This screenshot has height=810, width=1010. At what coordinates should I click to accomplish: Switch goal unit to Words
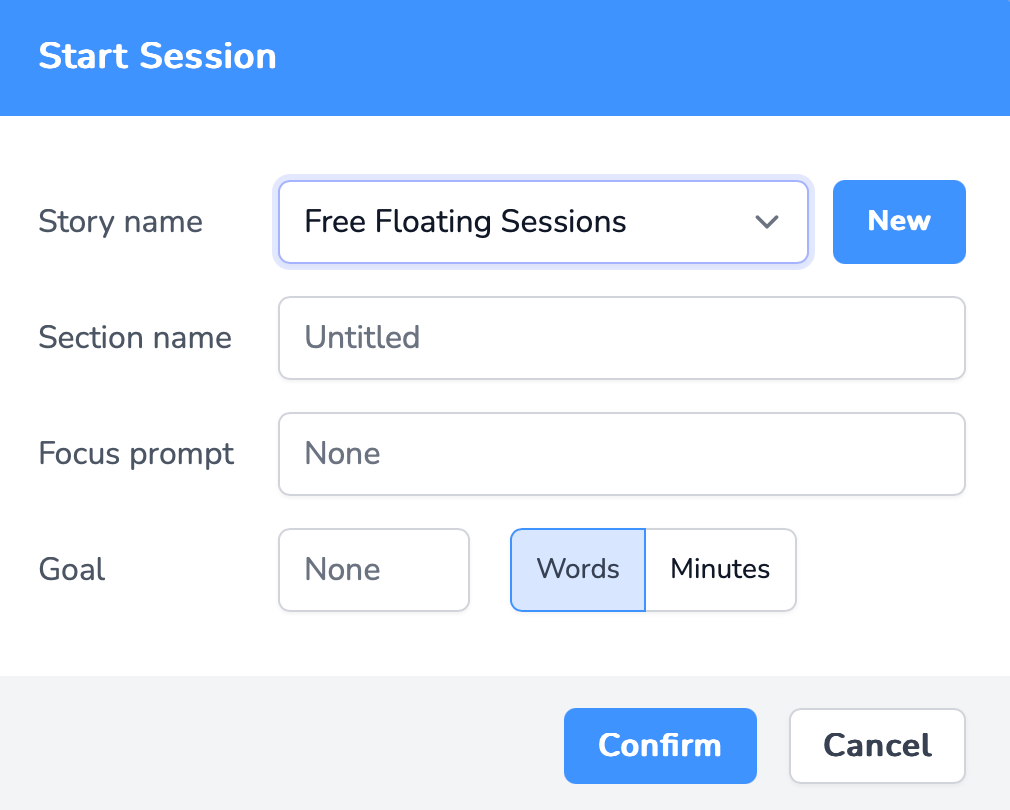click(x=578, y=570)
